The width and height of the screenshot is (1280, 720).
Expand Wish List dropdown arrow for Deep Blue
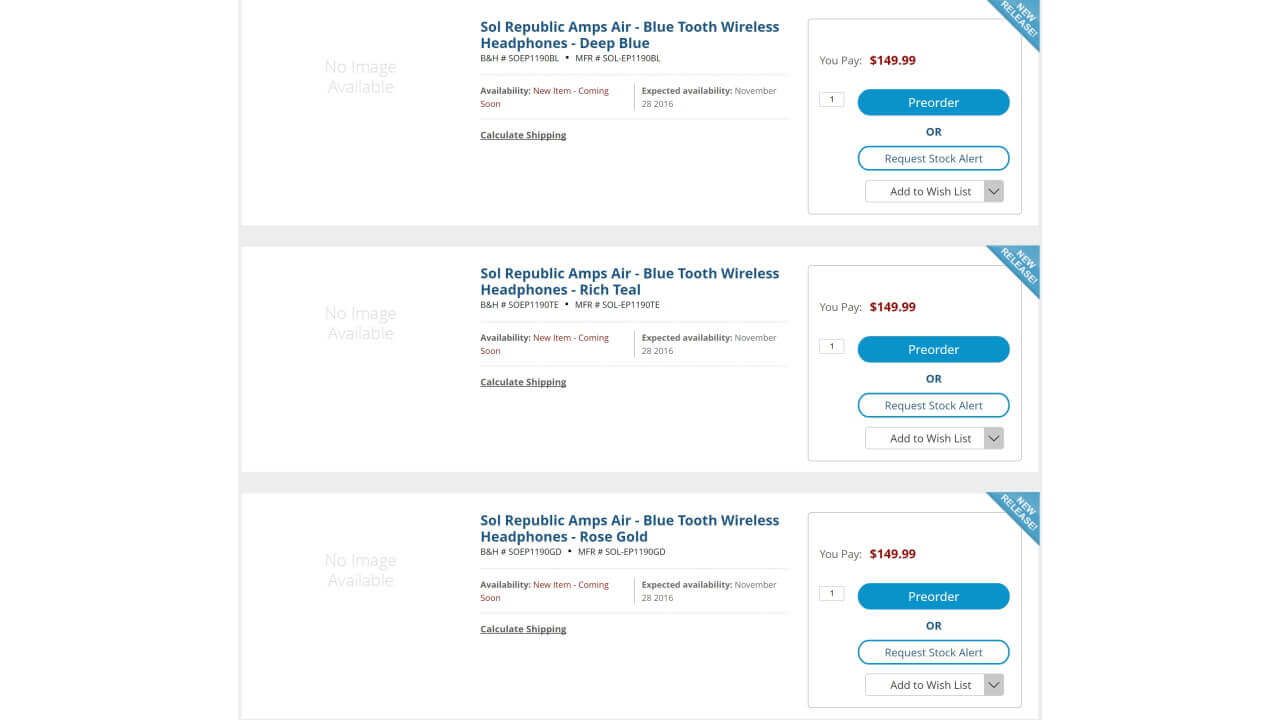993,192
